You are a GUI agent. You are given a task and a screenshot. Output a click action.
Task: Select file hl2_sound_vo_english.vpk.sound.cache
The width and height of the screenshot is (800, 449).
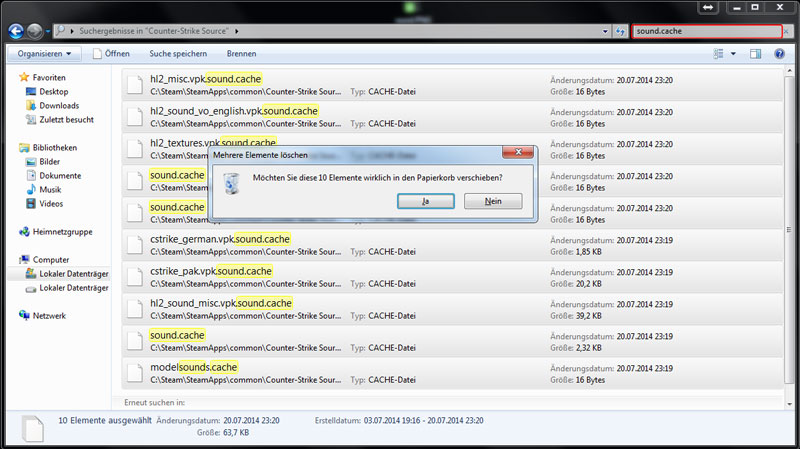tap(452, 117)
